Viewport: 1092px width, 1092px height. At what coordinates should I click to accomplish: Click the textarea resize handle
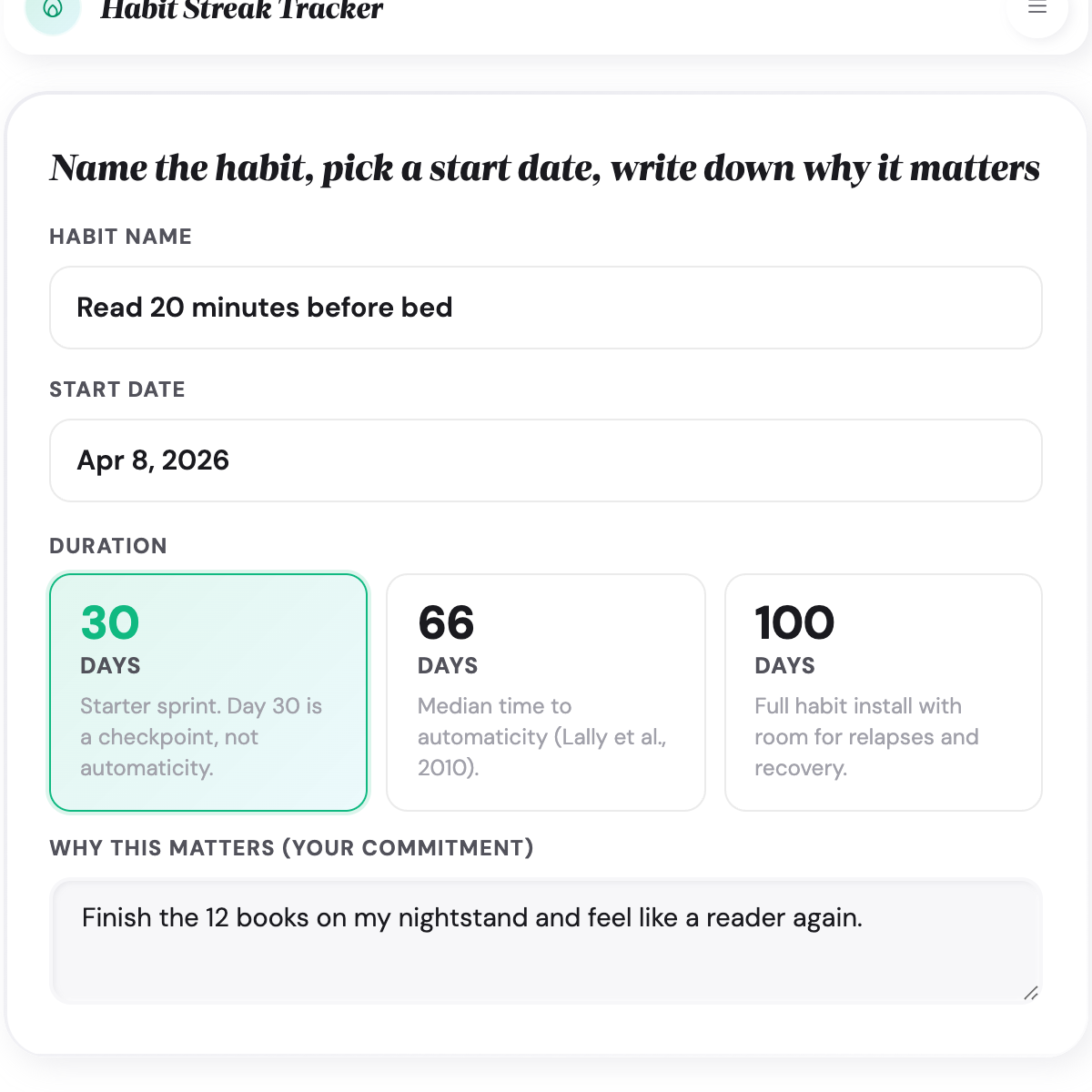pyautogui.click(x=1031, y=992)
